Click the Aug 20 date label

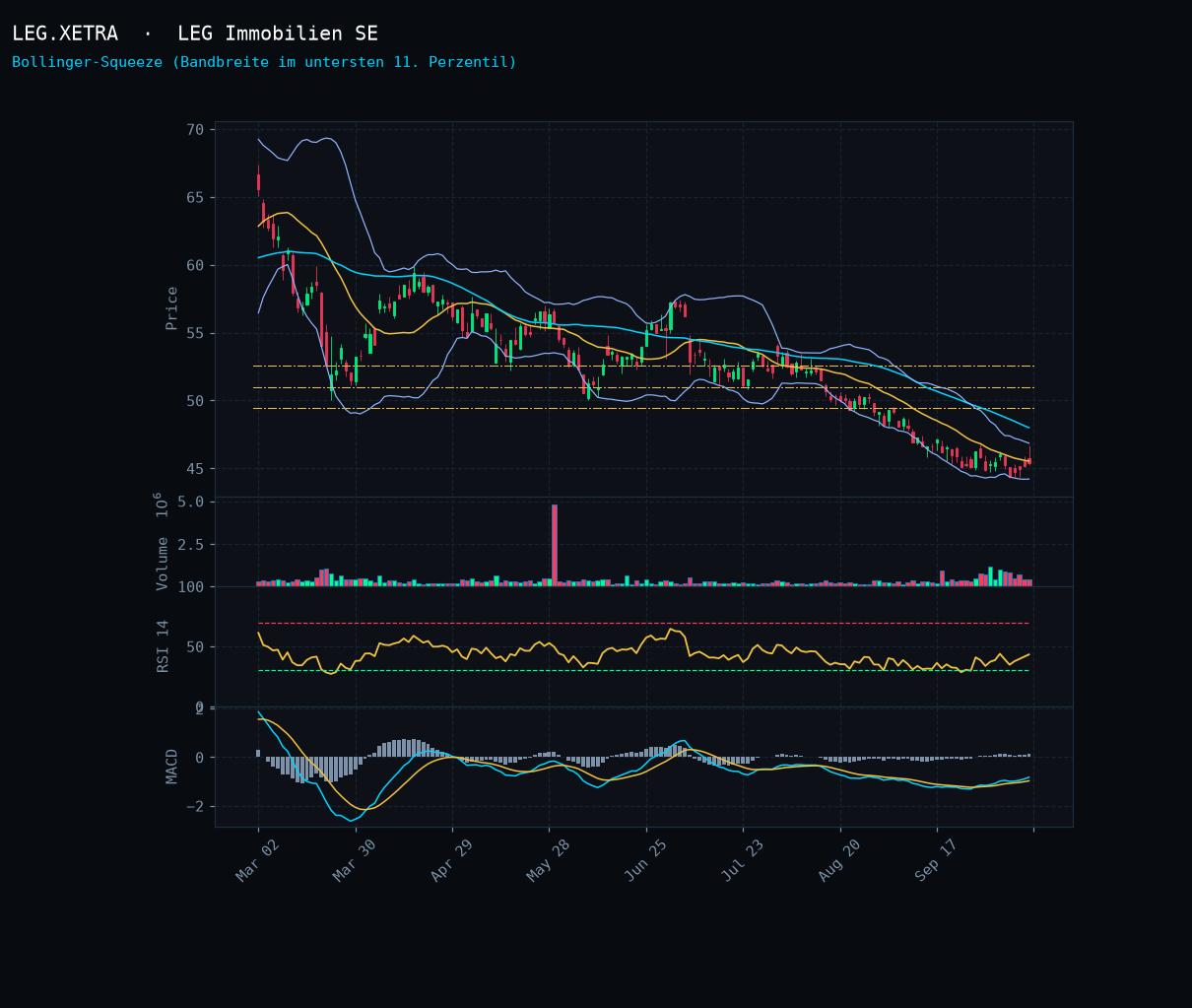click(840, 860)
